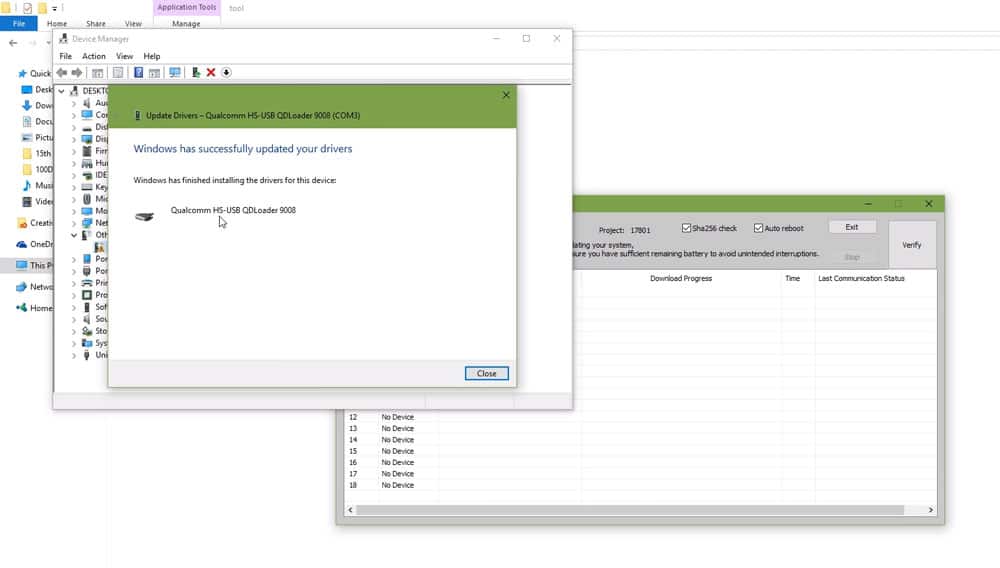The image size is (1000, 568).
Task: Click the Update driver icon in toolbar
Action: pos(196,73)
